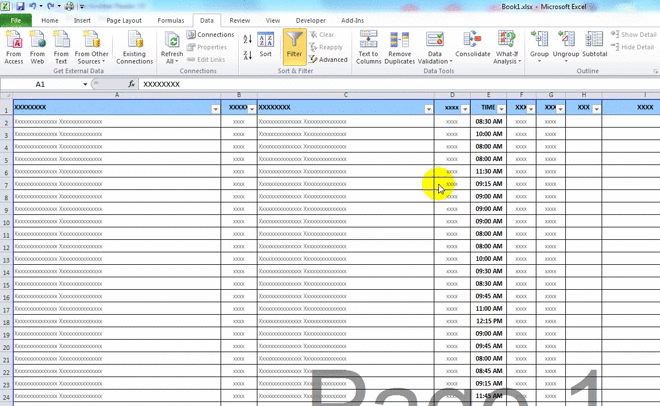Open column H filter dropdown
The image size is (660, 406).
coord(596,109)
